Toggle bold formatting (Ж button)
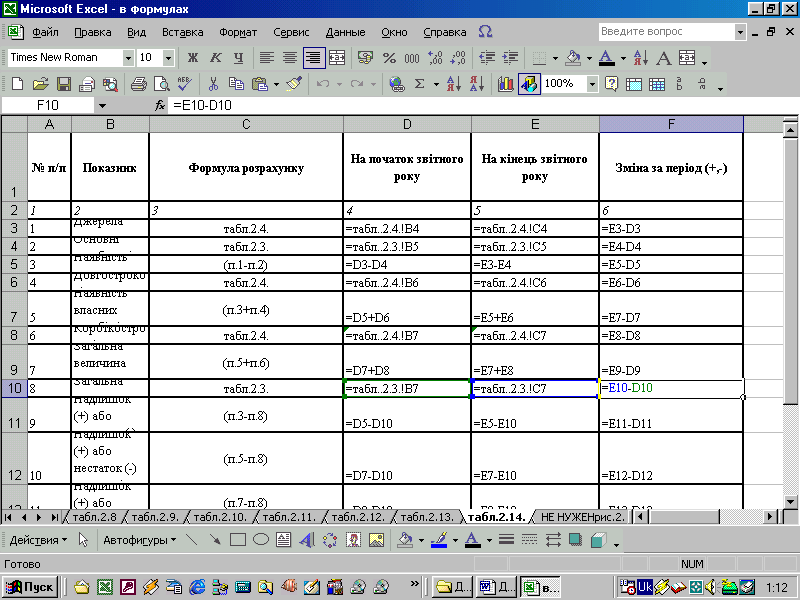Screen dimensions: 800x600 click(x=192, y=58)
